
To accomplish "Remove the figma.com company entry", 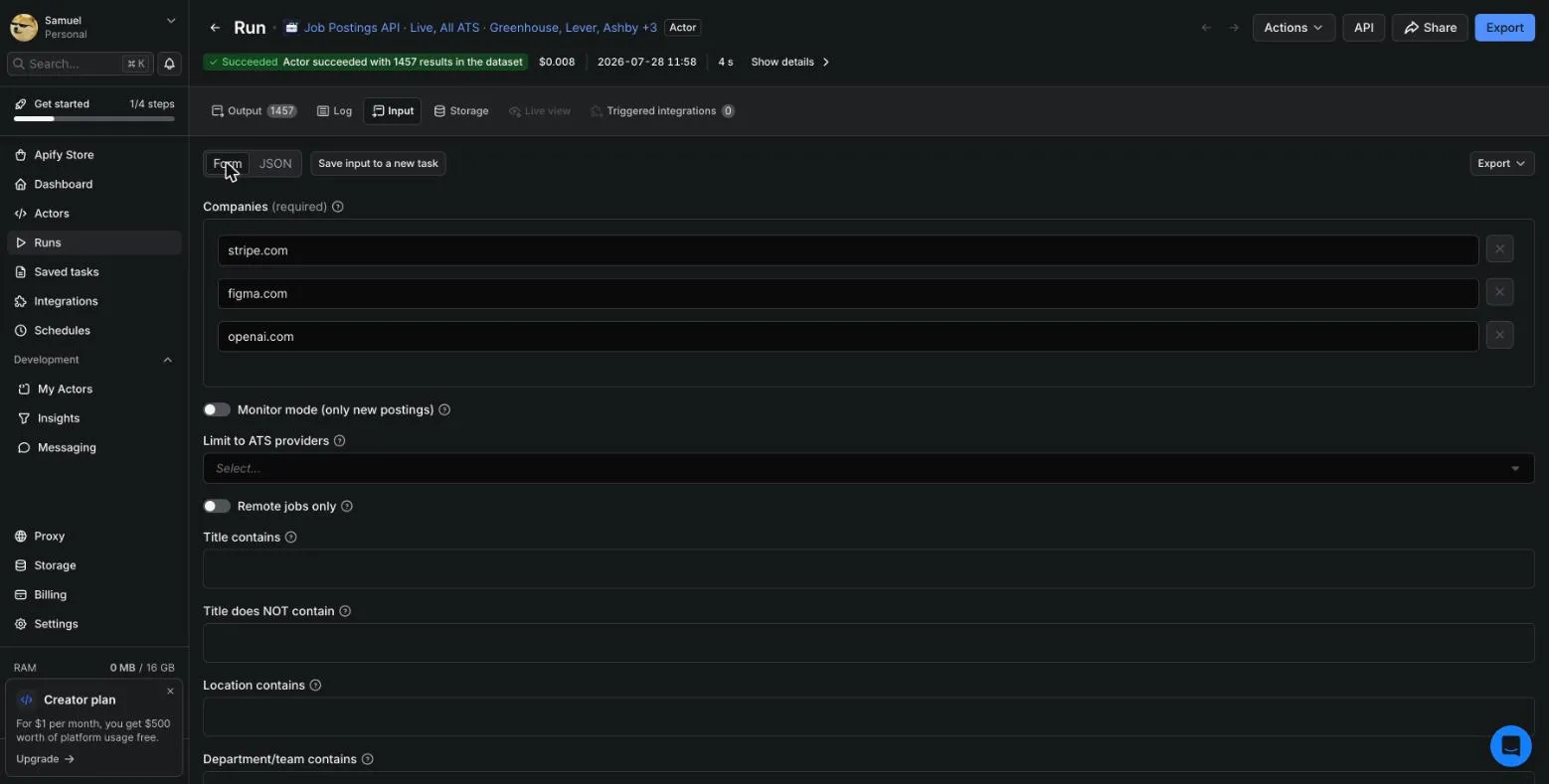I will [1499, 292].
